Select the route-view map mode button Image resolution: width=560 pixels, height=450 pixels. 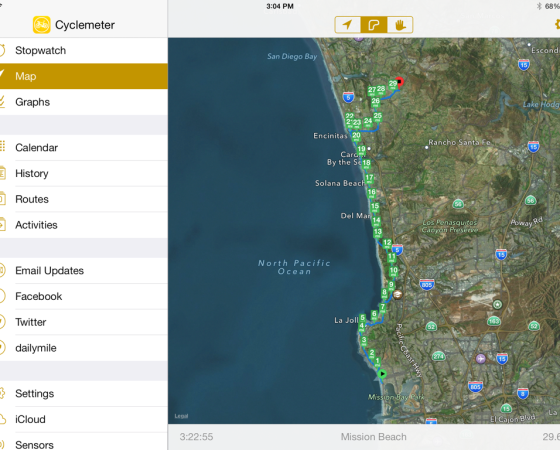click(x=374, y=25)
